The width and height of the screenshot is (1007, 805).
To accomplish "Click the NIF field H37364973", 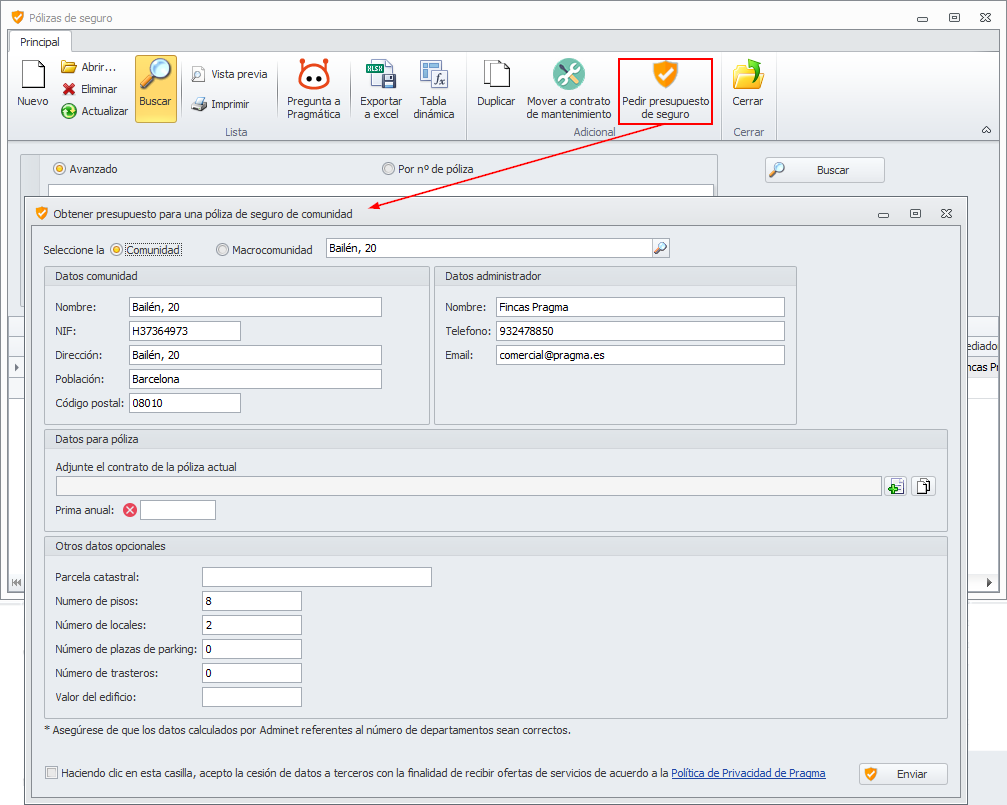I will pyautogui.click(x=184, y=331).
